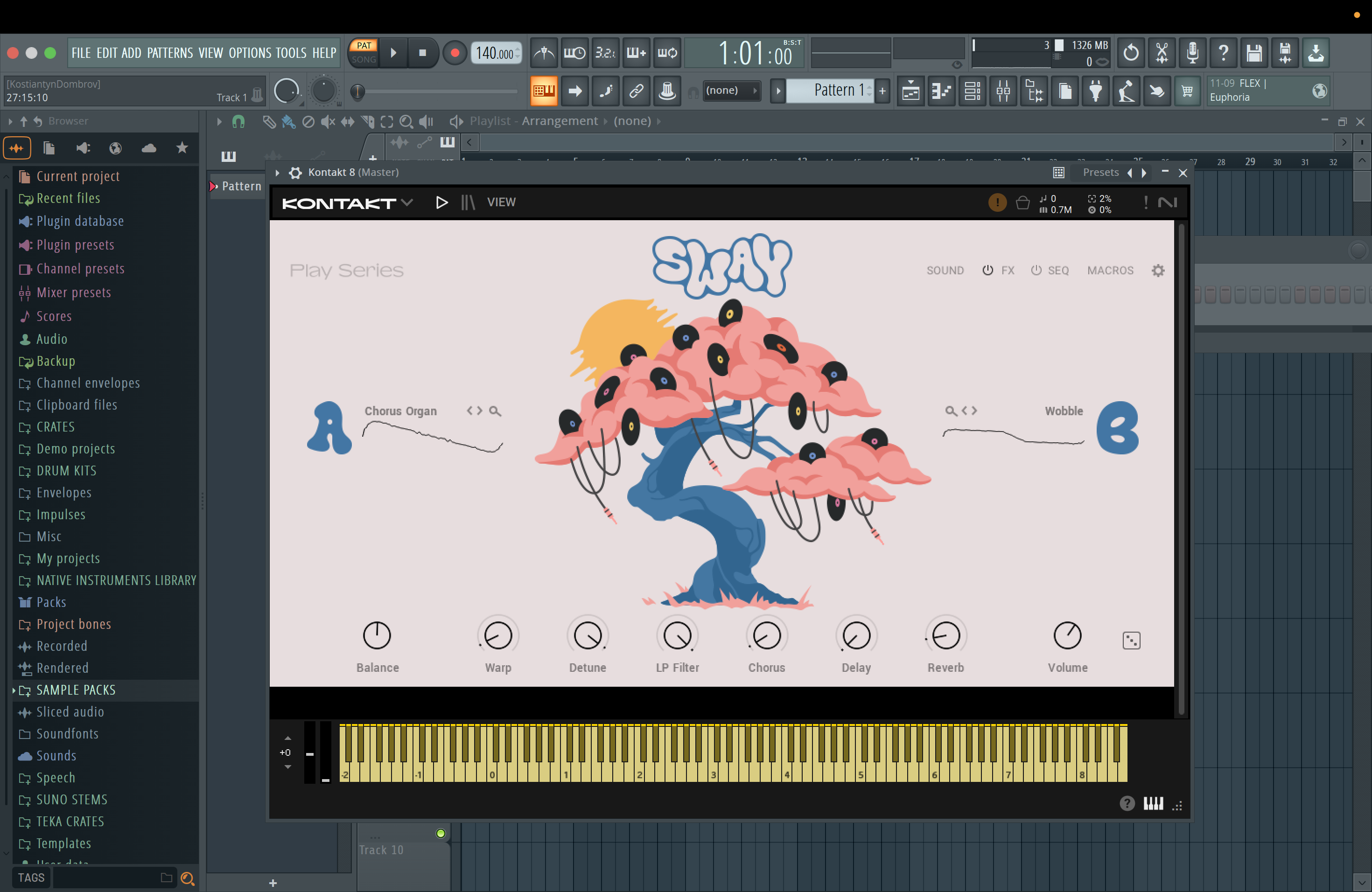The image size is (1372, 892).
Task: Open the mixer window icon
Action: (x=1003, y=91)
